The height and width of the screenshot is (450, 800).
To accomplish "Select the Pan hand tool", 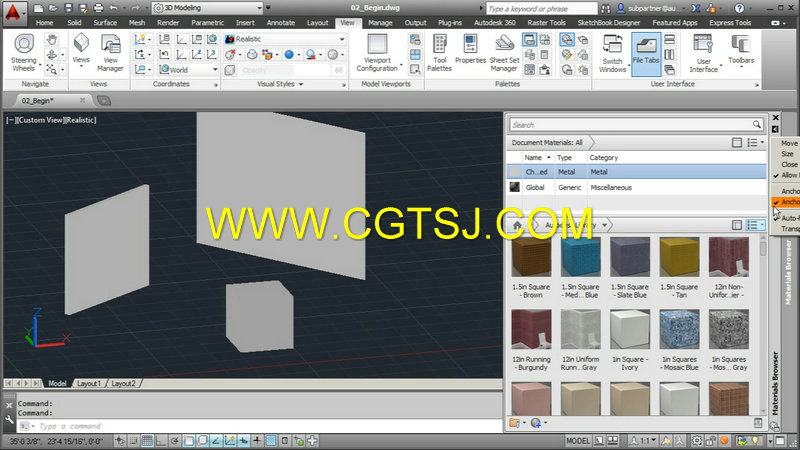I will [x=51, y=39].
